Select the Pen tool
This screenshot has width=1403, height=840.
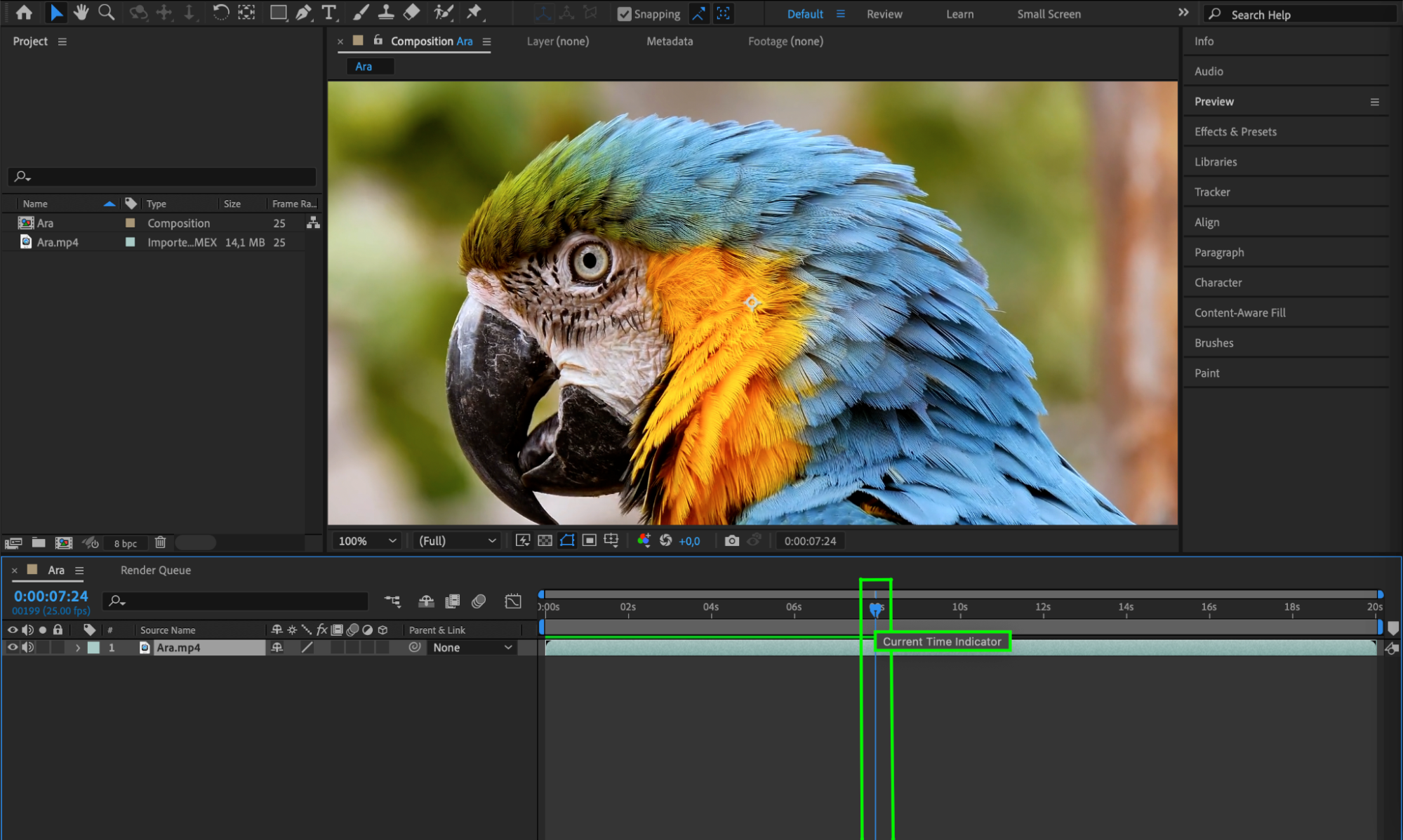coord(303,13)
